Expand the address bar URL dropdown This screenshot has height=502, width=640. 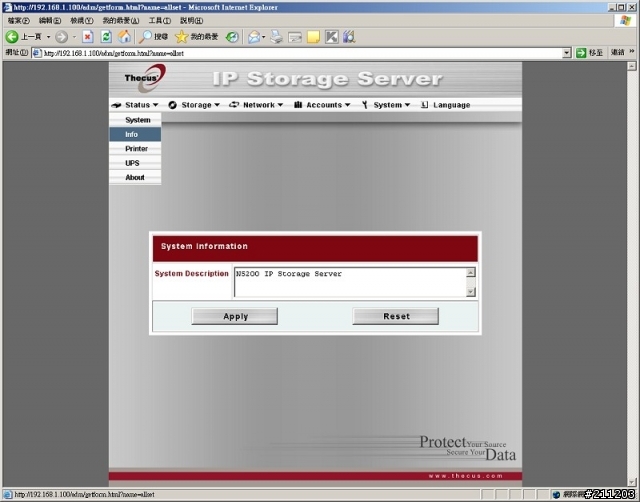click(x=567, y=53)
